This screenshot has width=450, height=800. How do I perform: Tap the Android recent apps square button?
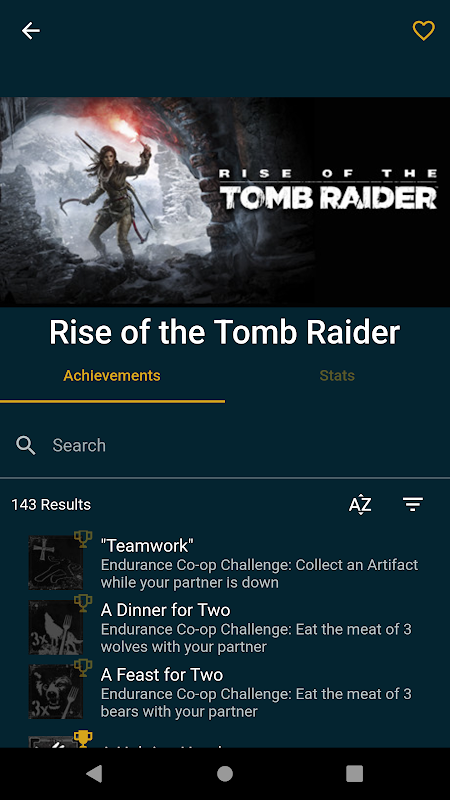354,773
